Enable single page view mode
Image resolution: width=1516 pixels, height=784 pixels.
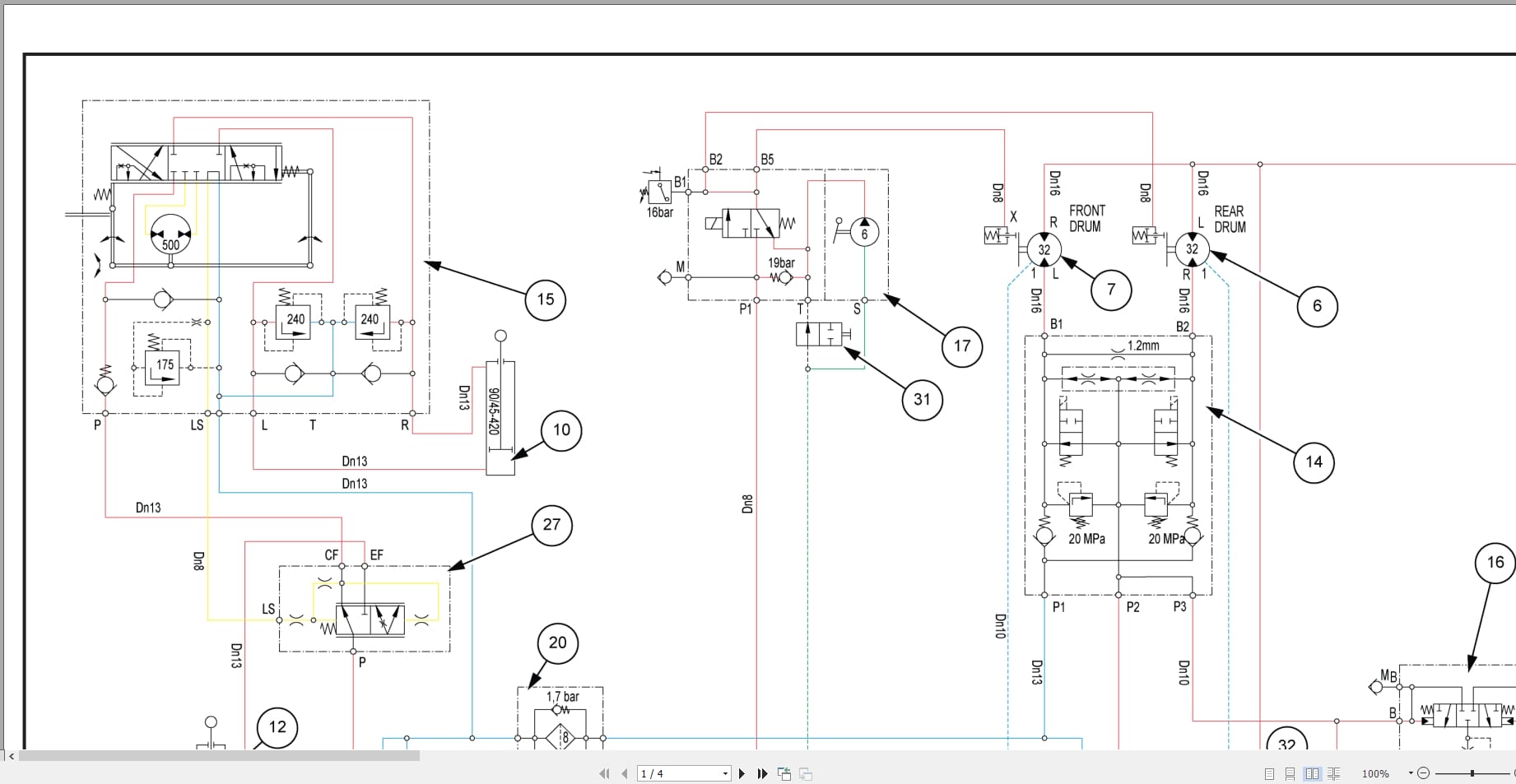[1267, 773]
